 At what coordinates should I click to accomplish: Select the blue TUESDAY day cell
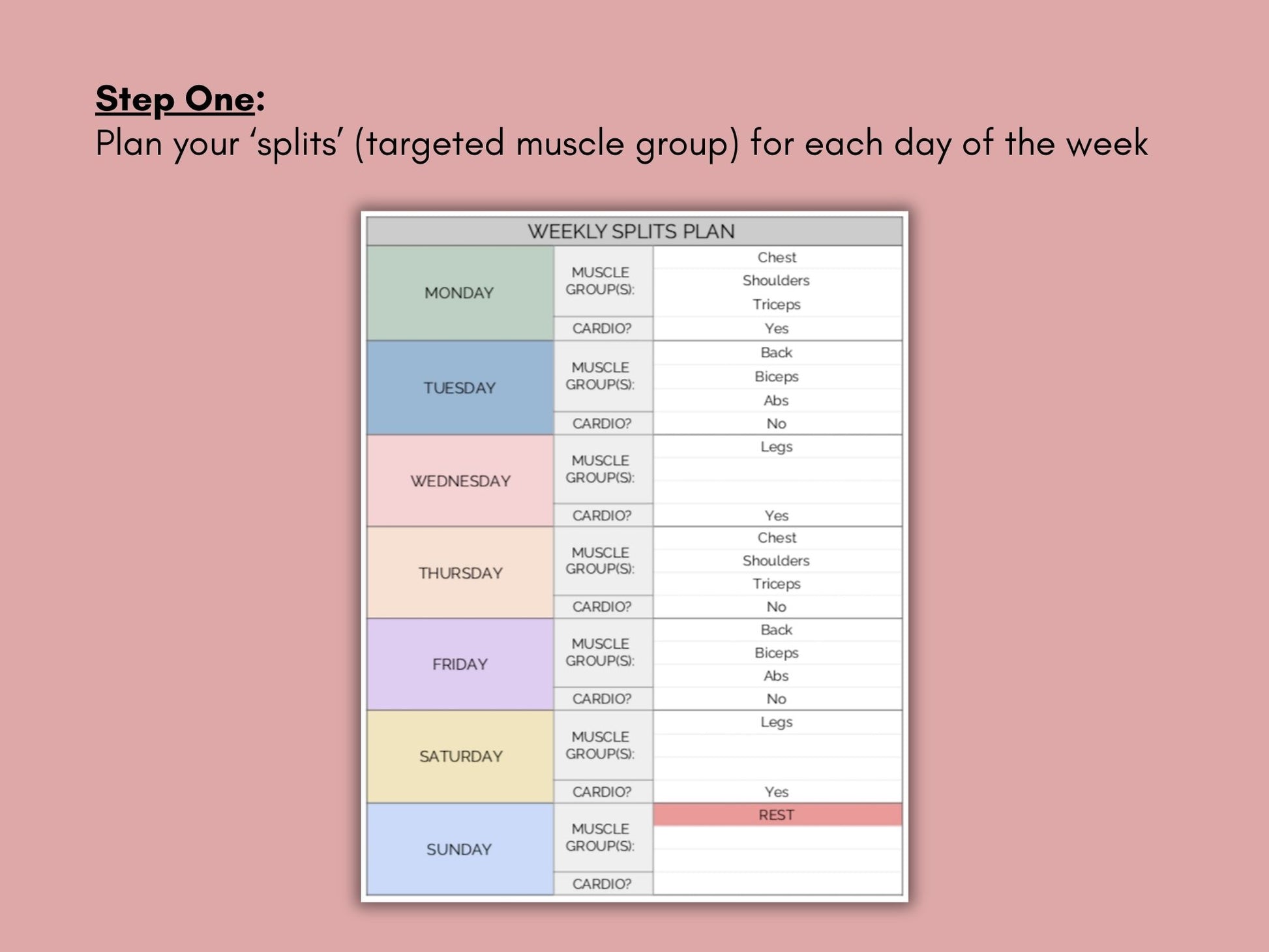click(460, 388)
